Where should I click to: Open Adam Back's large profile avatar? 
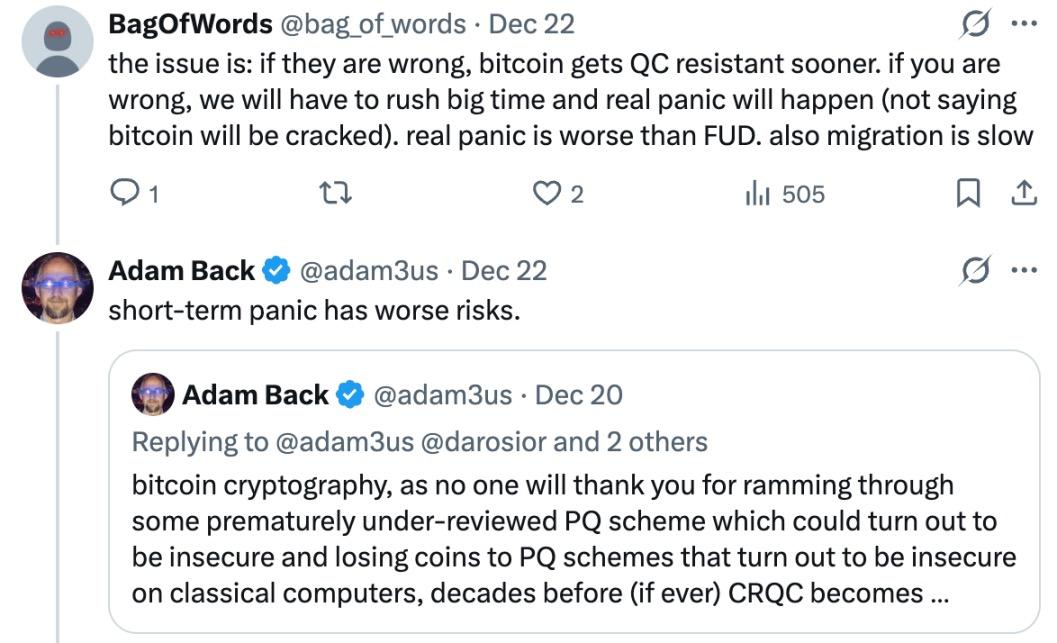57,288
